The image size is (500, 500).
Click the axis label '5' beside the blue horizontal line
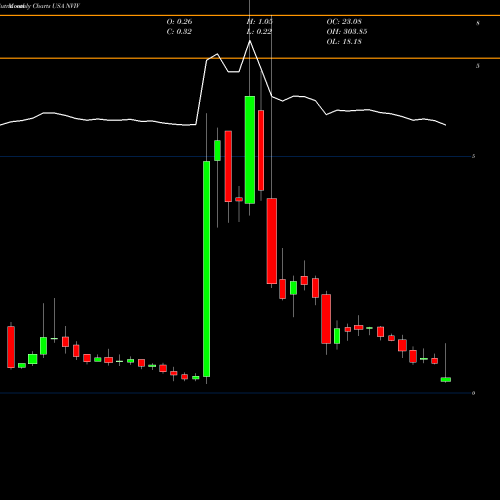(x=473, y=156)
